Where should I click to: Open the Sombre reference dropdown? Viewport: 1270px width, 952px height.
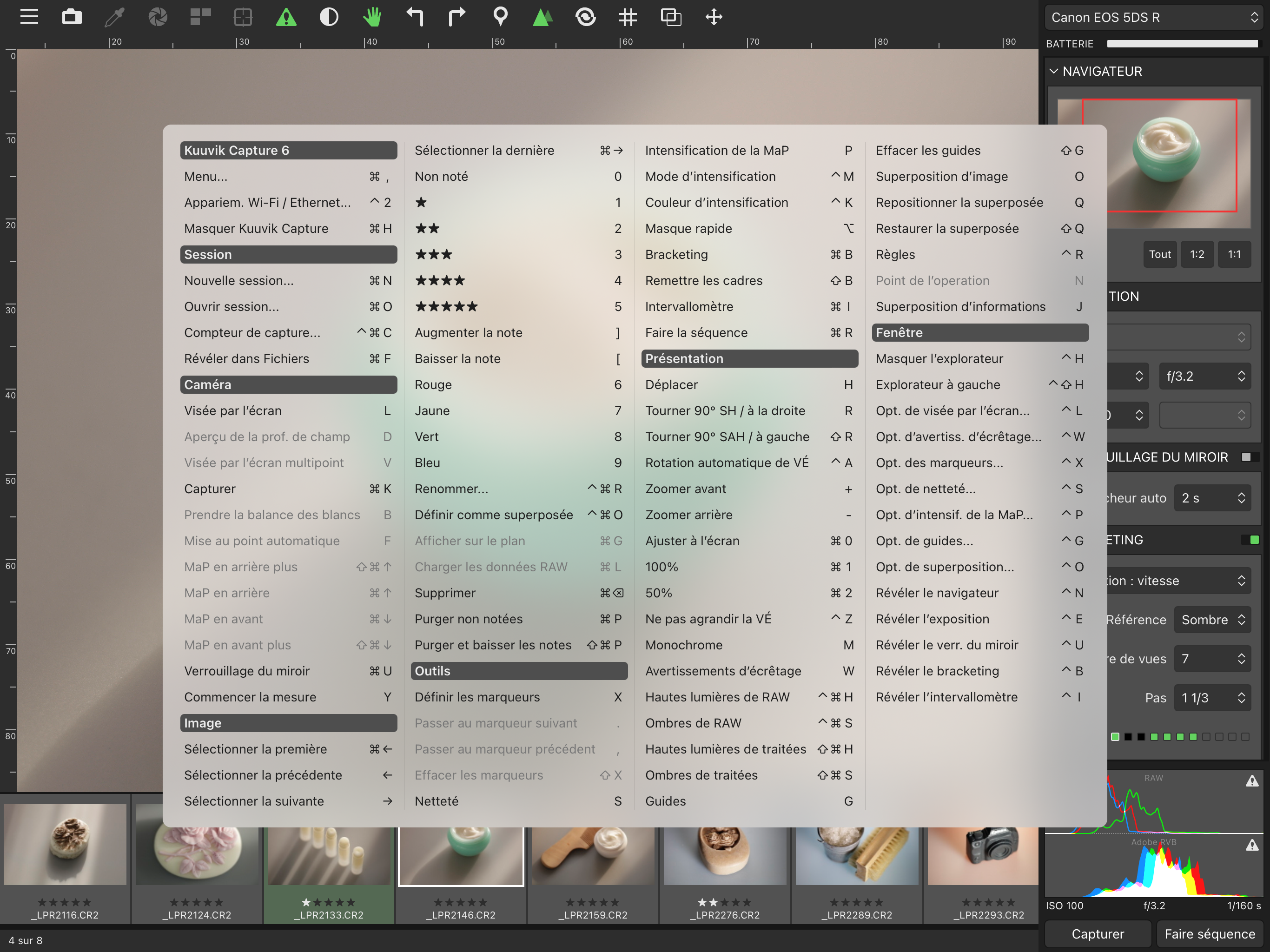click(x=1212, y=620)
